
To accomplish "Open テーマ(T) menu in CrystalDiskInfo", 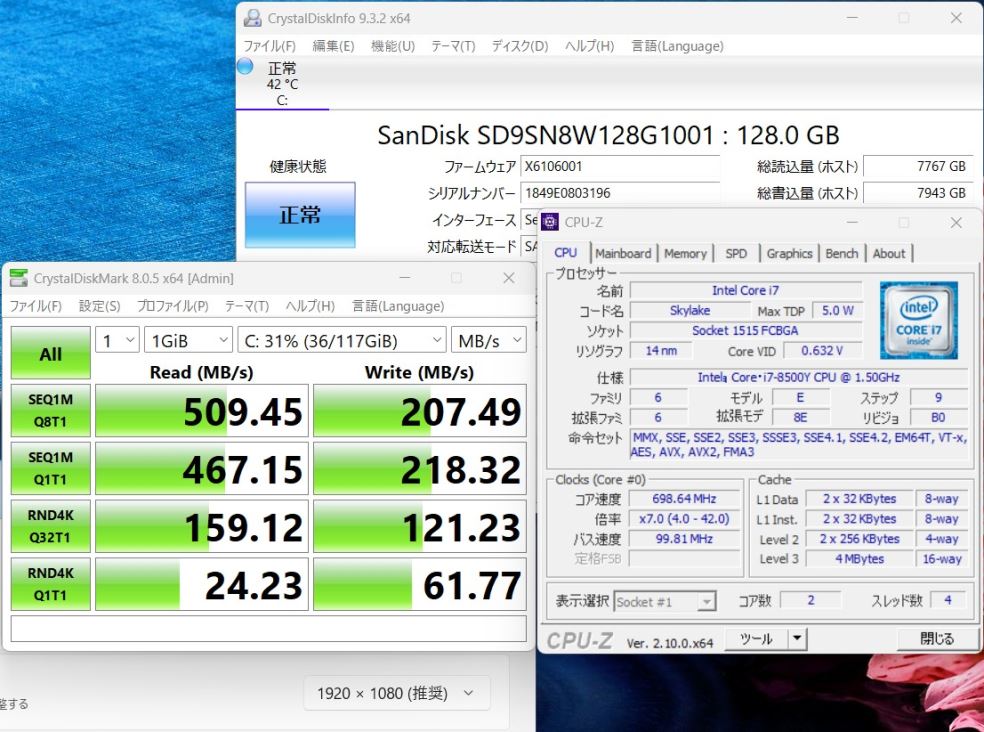I will coord(452,46).
